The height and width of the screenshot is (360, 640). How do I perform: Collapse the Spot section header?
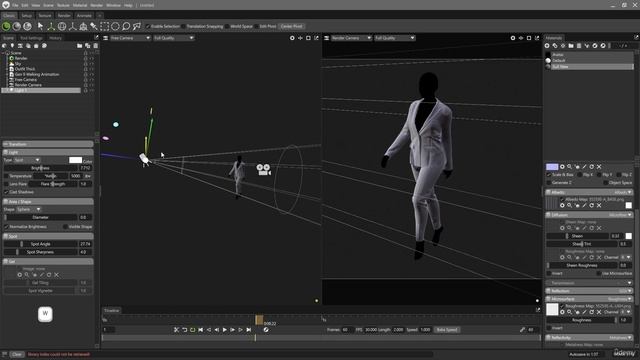[x=48, y=236]
